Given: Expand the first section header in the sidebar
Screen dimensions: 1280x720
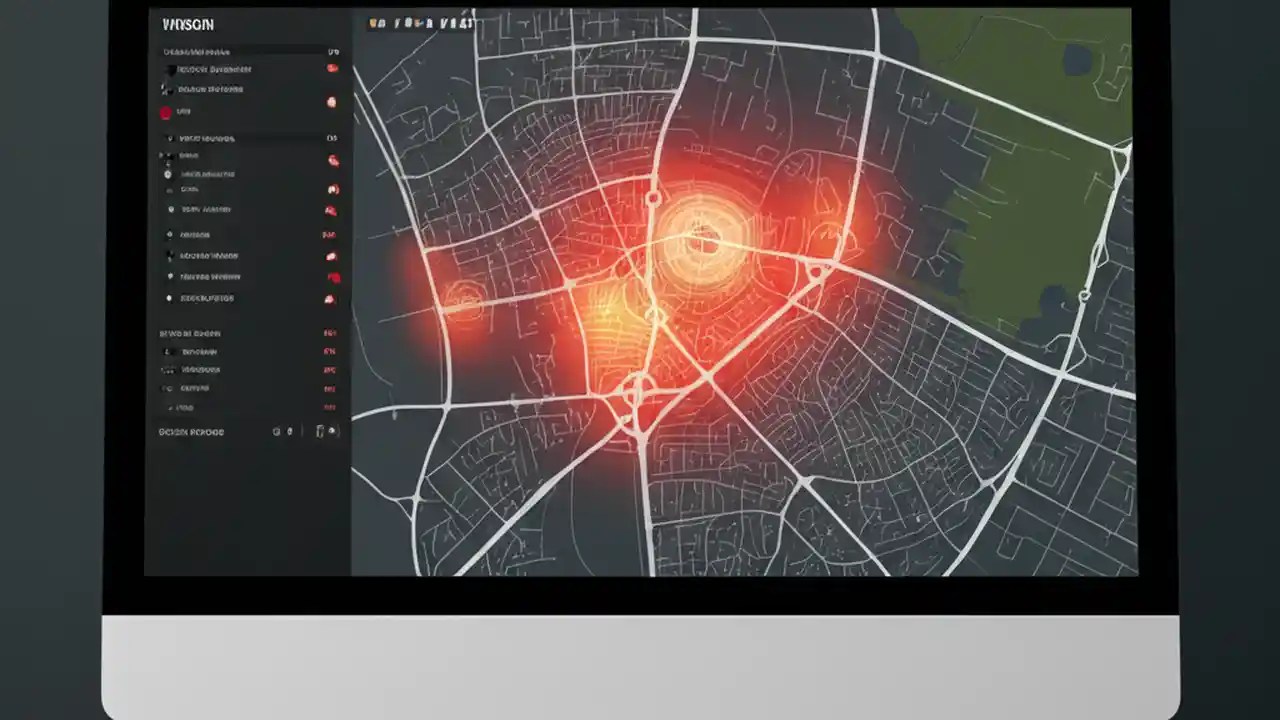Looking at the screenshot, I should [200, 51].
